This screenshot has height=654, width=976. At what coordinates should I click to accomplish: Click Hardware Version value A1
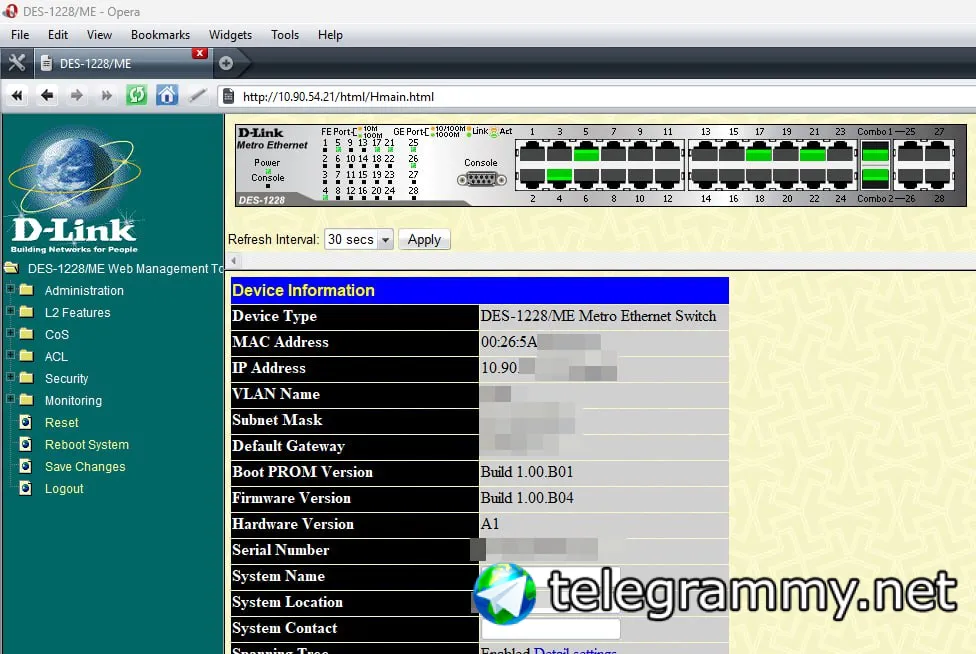[x=490, y=524]
